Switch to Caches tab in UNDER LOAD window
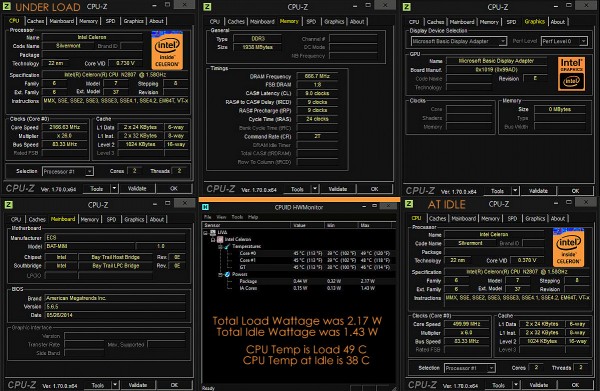This screenshot has height=391, width=600. click(x=36, y=21)
